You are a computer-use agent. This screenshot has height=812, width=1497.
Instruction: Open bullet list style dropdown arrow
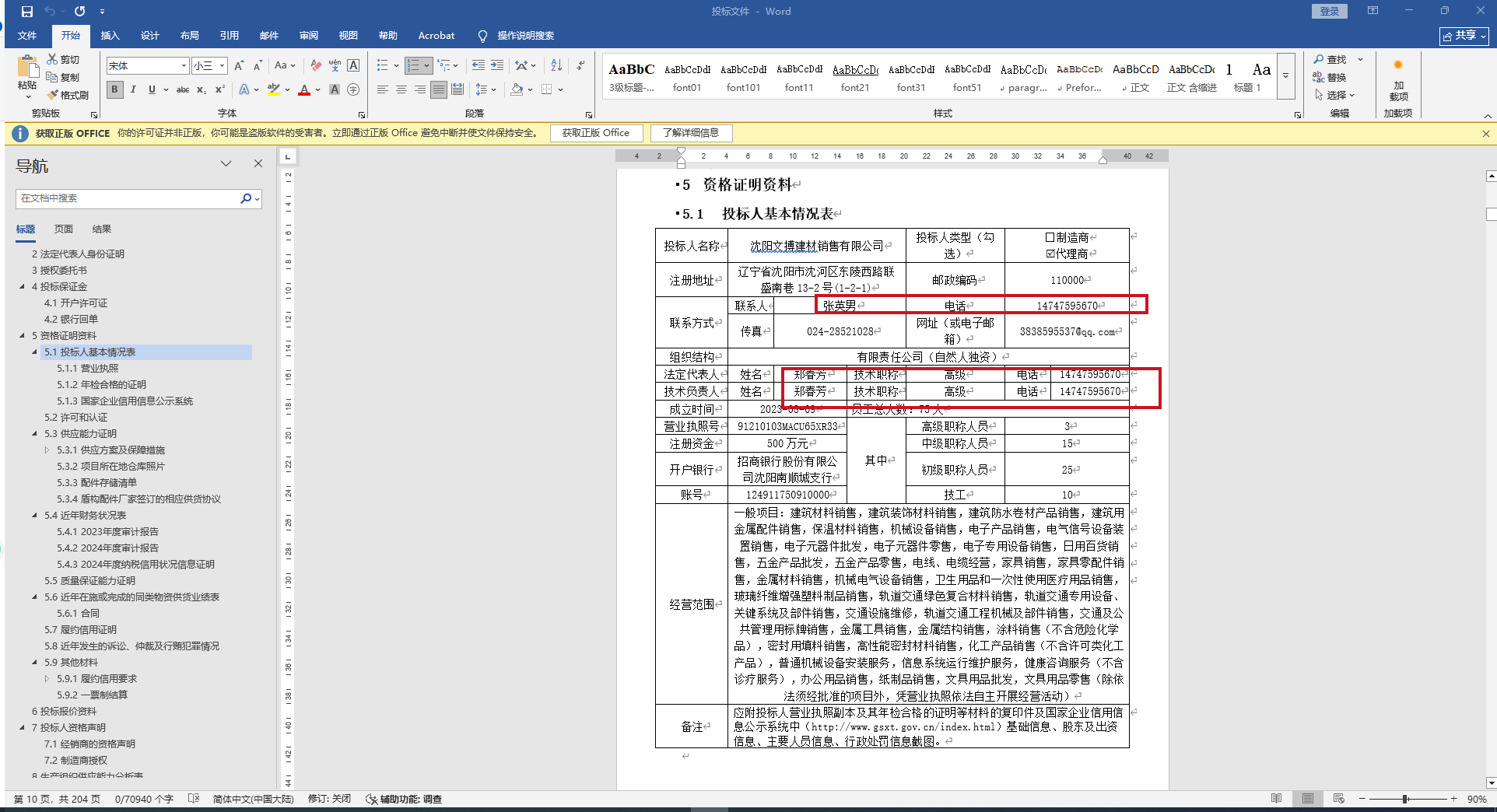point(396,65)
